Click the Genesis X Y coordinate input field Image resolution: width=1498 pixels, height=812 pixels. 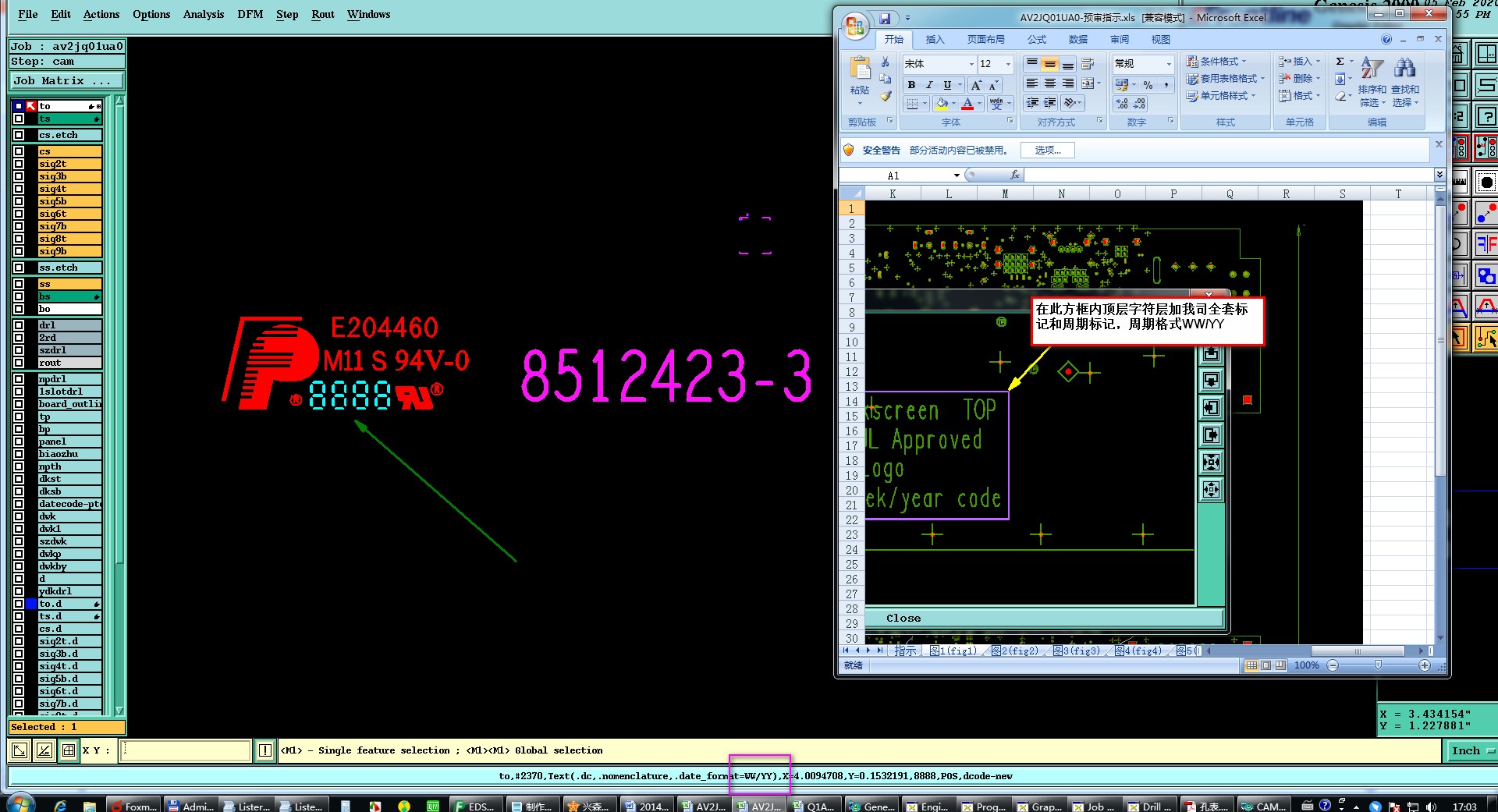tap(186, 750)
